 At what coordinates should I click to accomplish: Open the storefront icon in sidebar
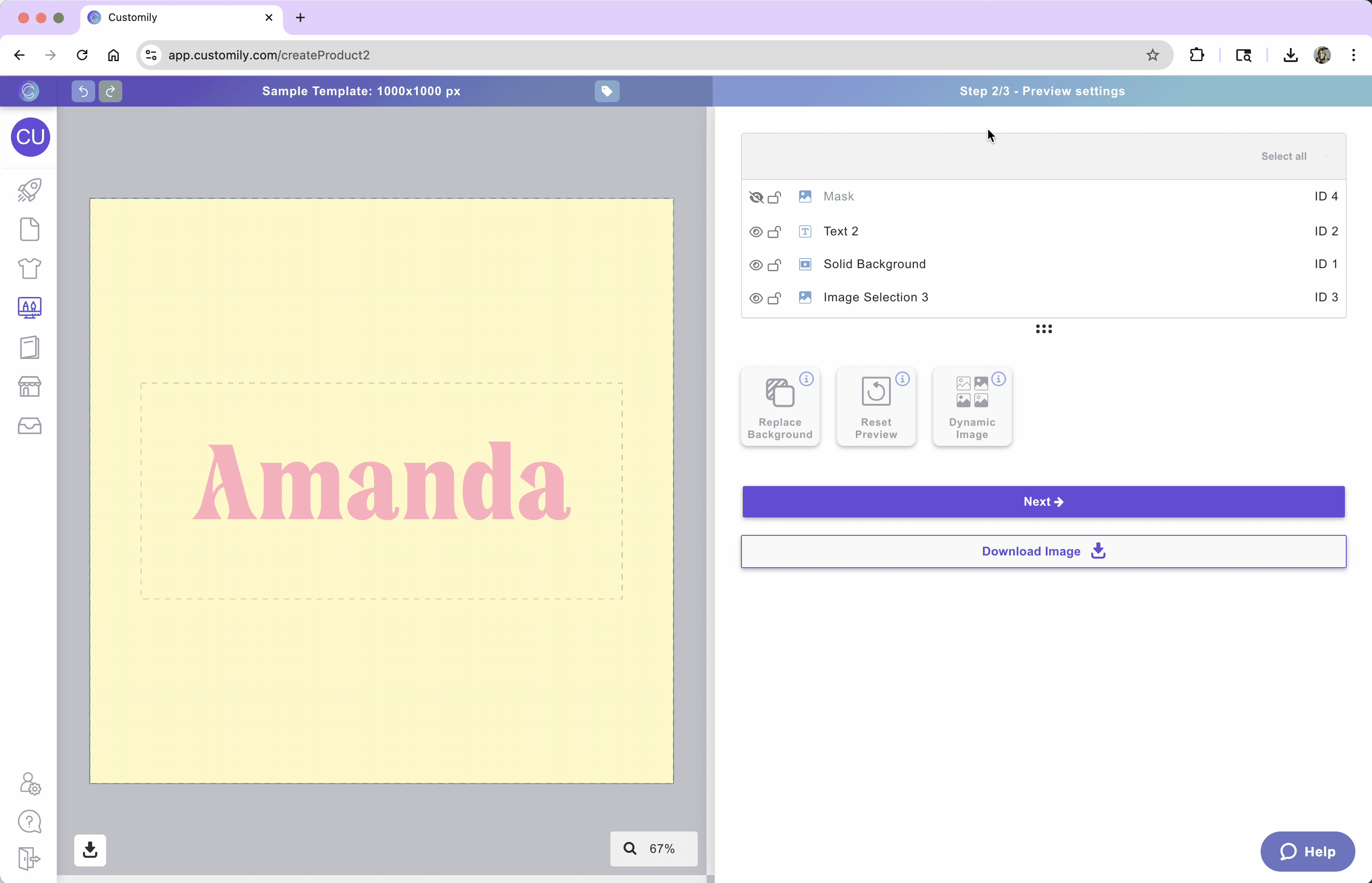coord(30,387)
